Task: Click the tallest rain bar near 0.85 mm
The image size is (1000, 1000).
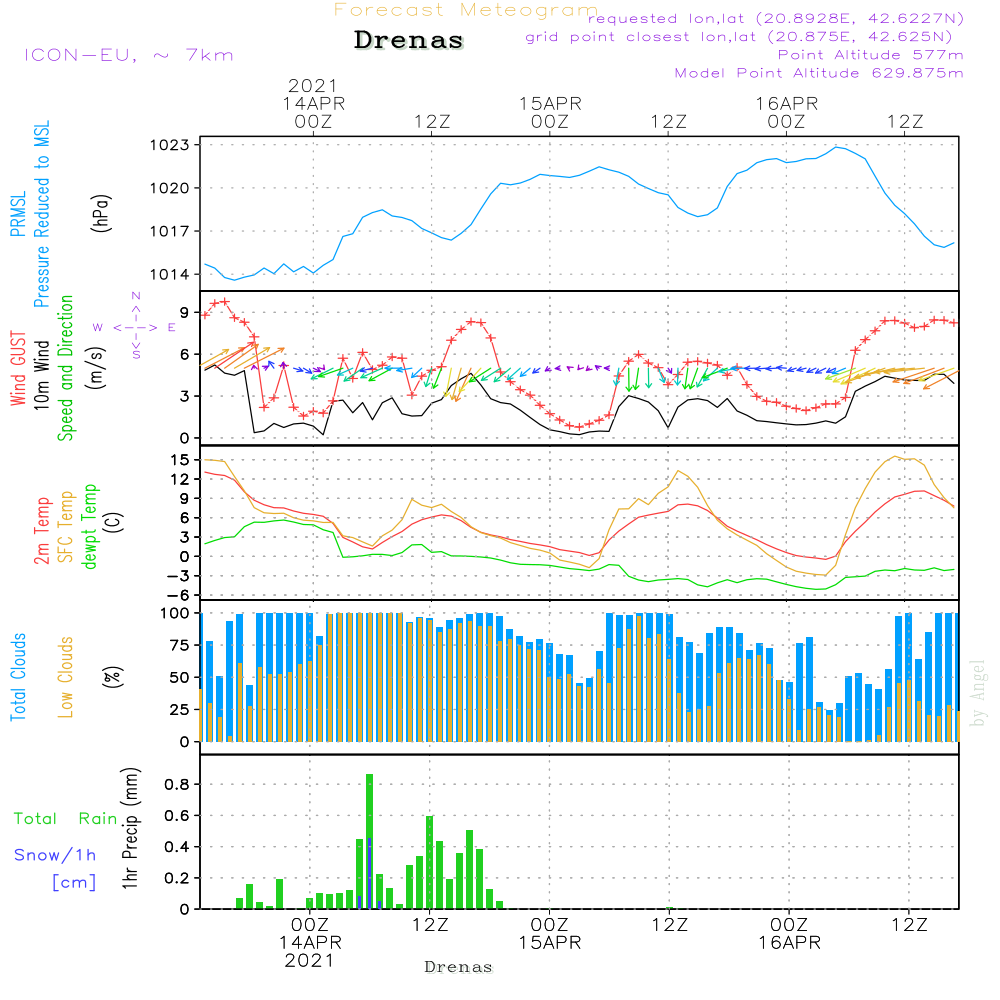Action: point(369,841)
